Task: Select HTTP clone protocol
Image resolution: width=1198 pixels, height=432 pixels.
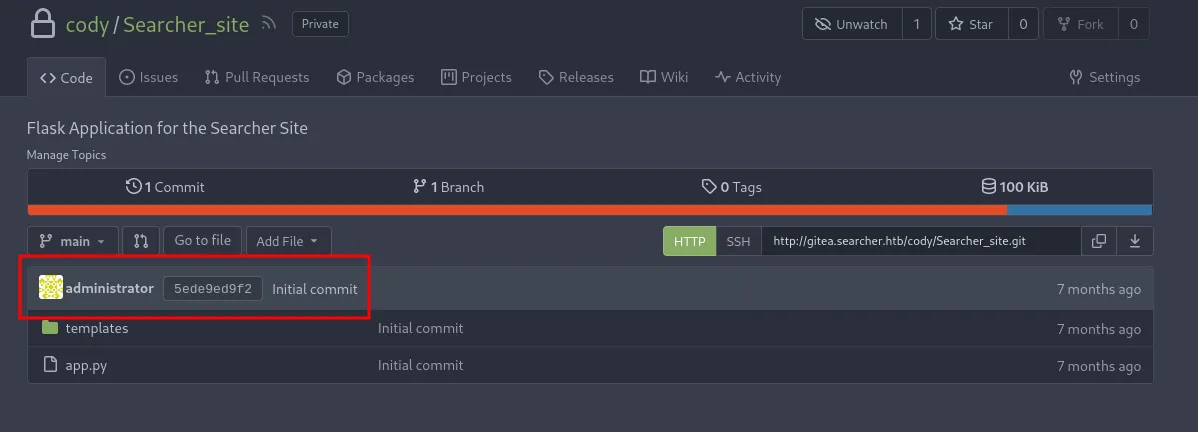Action: (x=689, y=241)
